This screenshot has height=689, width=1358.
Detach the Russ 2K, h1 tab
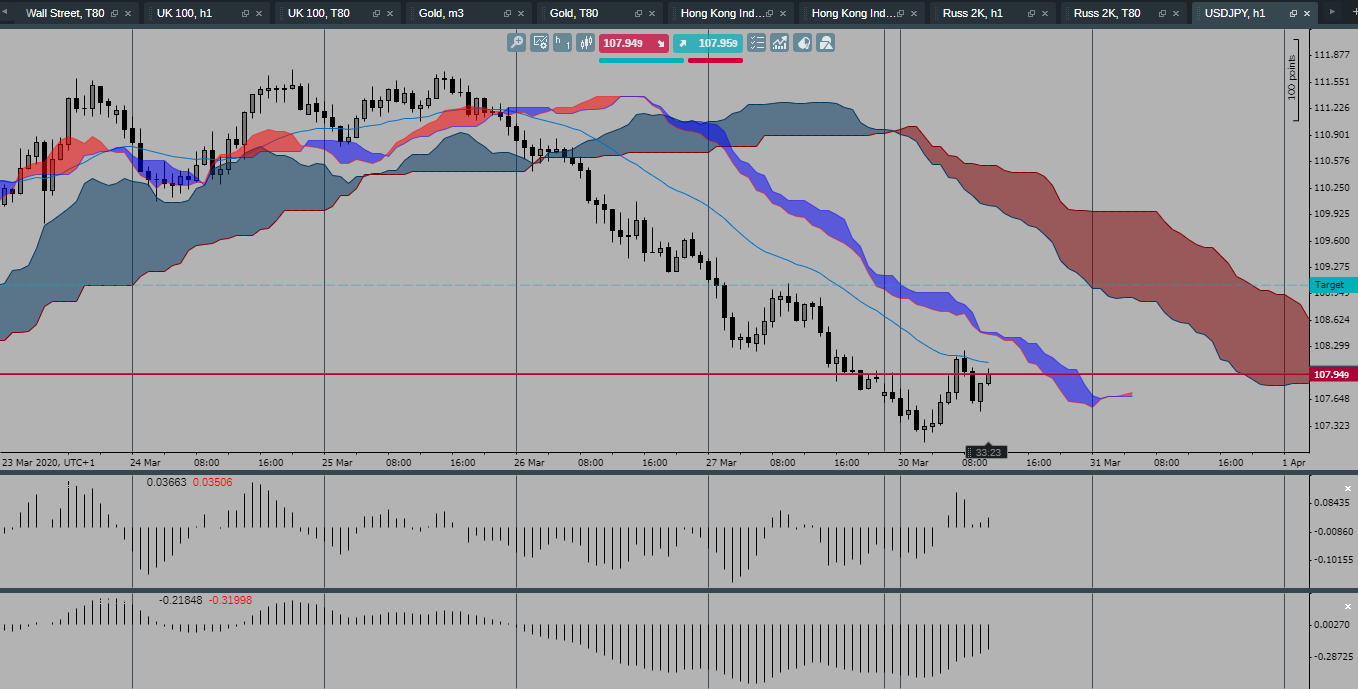point(1032,14)
